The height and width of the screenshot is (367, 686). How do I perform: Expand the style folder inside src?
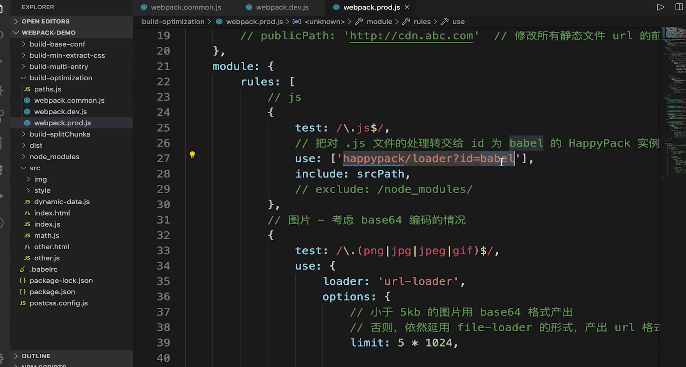pos(42,190)
